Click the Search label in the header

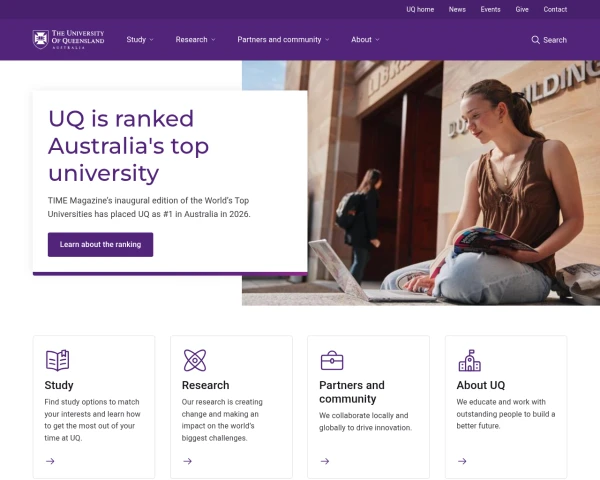tap(555, 40)
